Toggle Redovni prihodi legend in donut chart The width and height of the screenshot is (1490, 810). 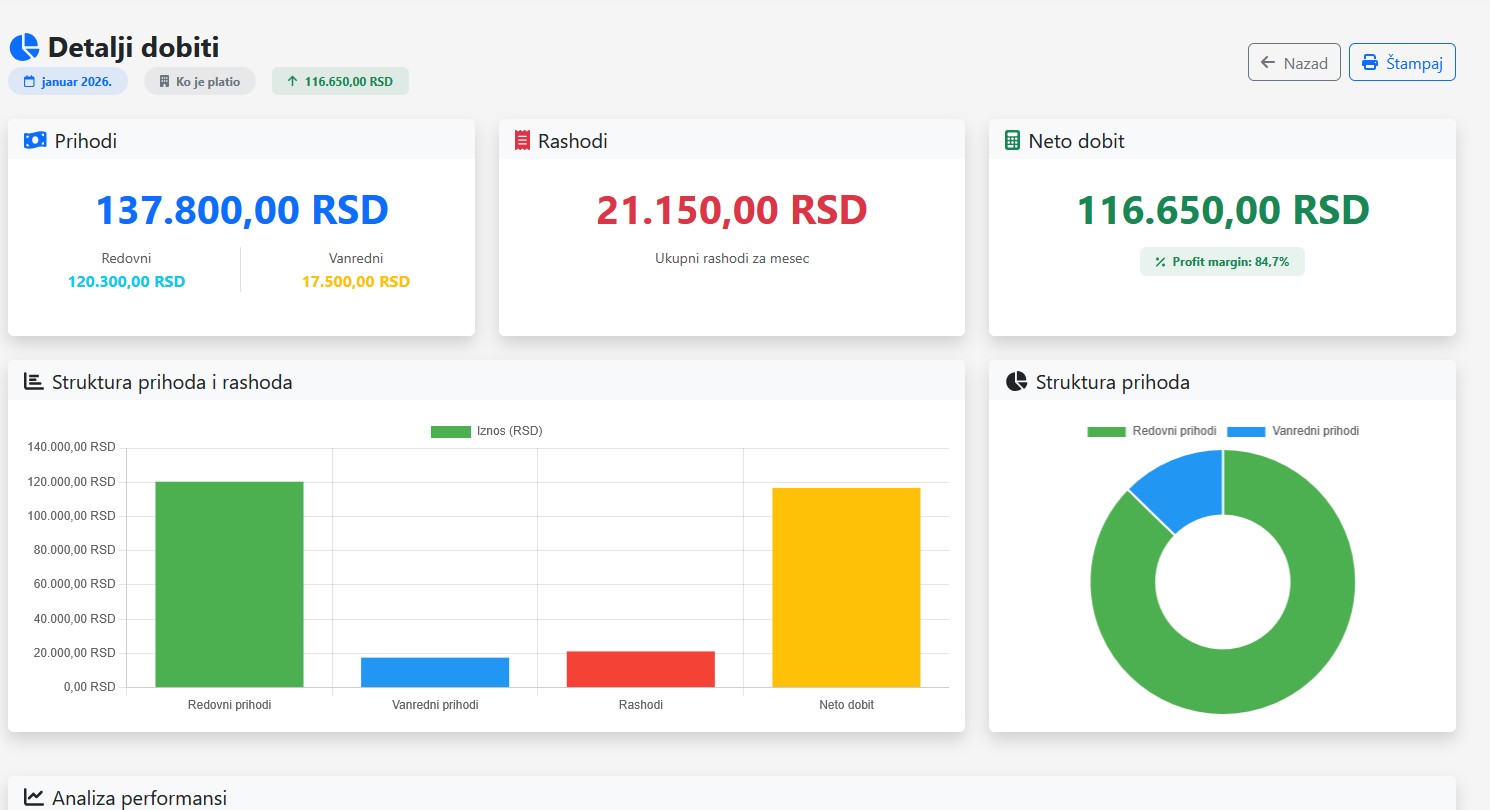coord(1152,431)
